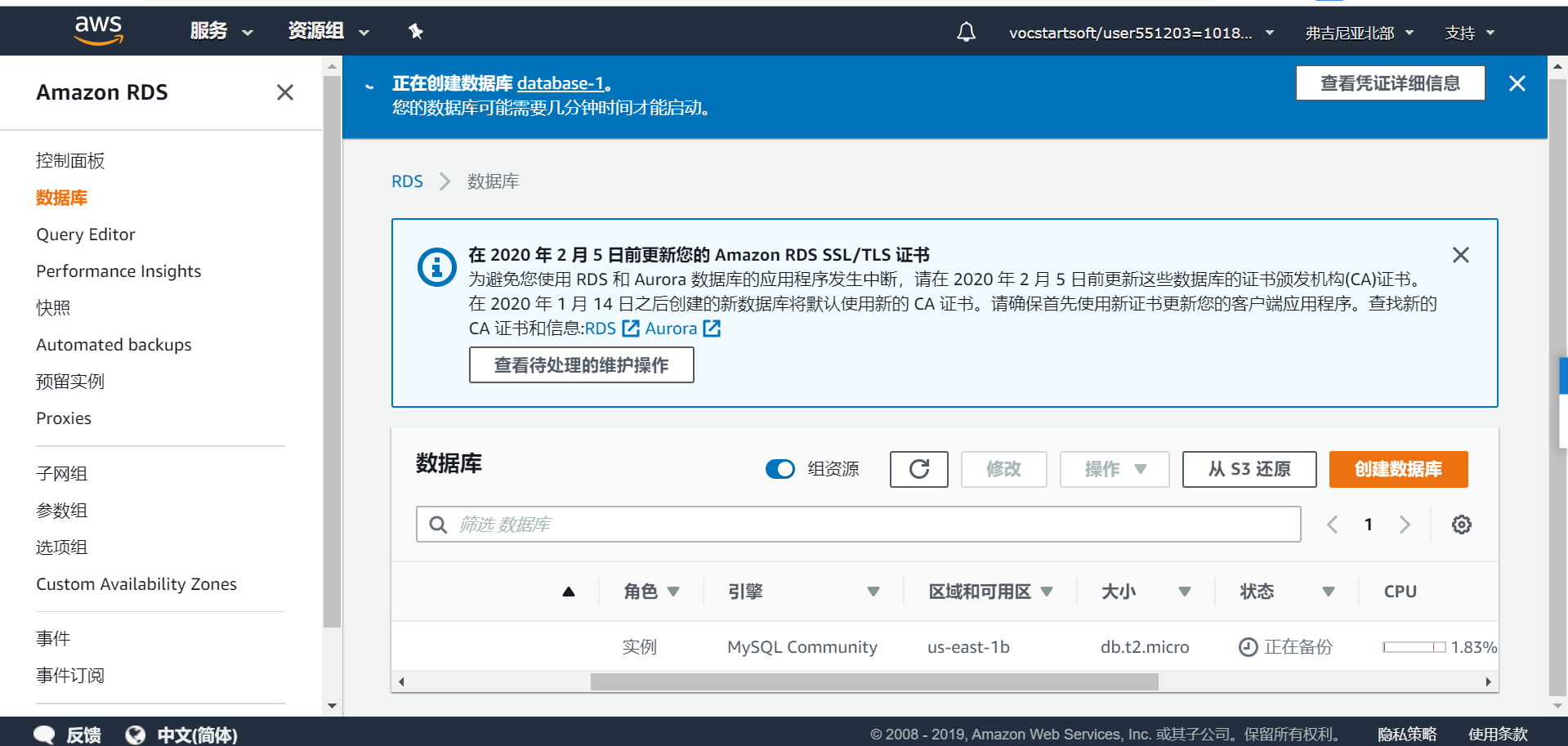Viewport: 1568px width, 746px height.
Task: Open Performance Insights in the sidebar
Action: 118,271
